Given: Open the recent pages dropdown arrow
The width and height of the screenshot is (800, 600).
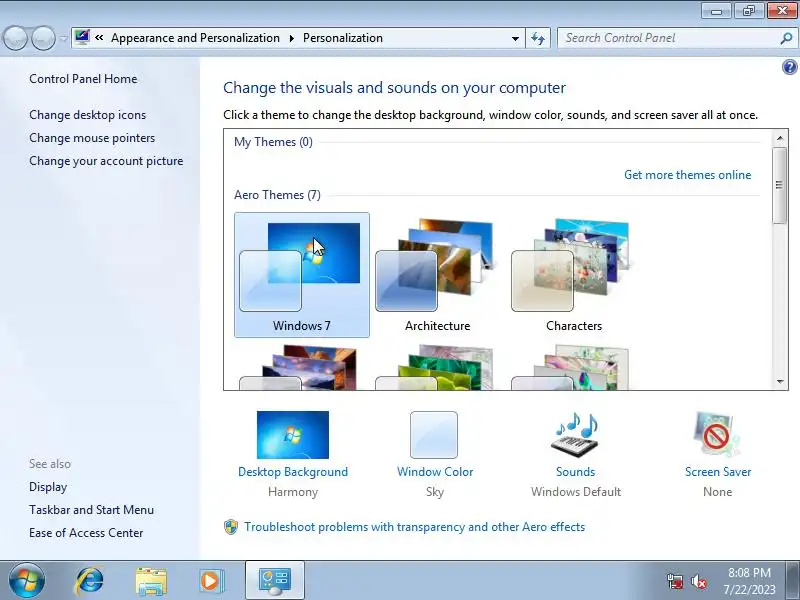Looking at the screenshot, I should (63, 39).
